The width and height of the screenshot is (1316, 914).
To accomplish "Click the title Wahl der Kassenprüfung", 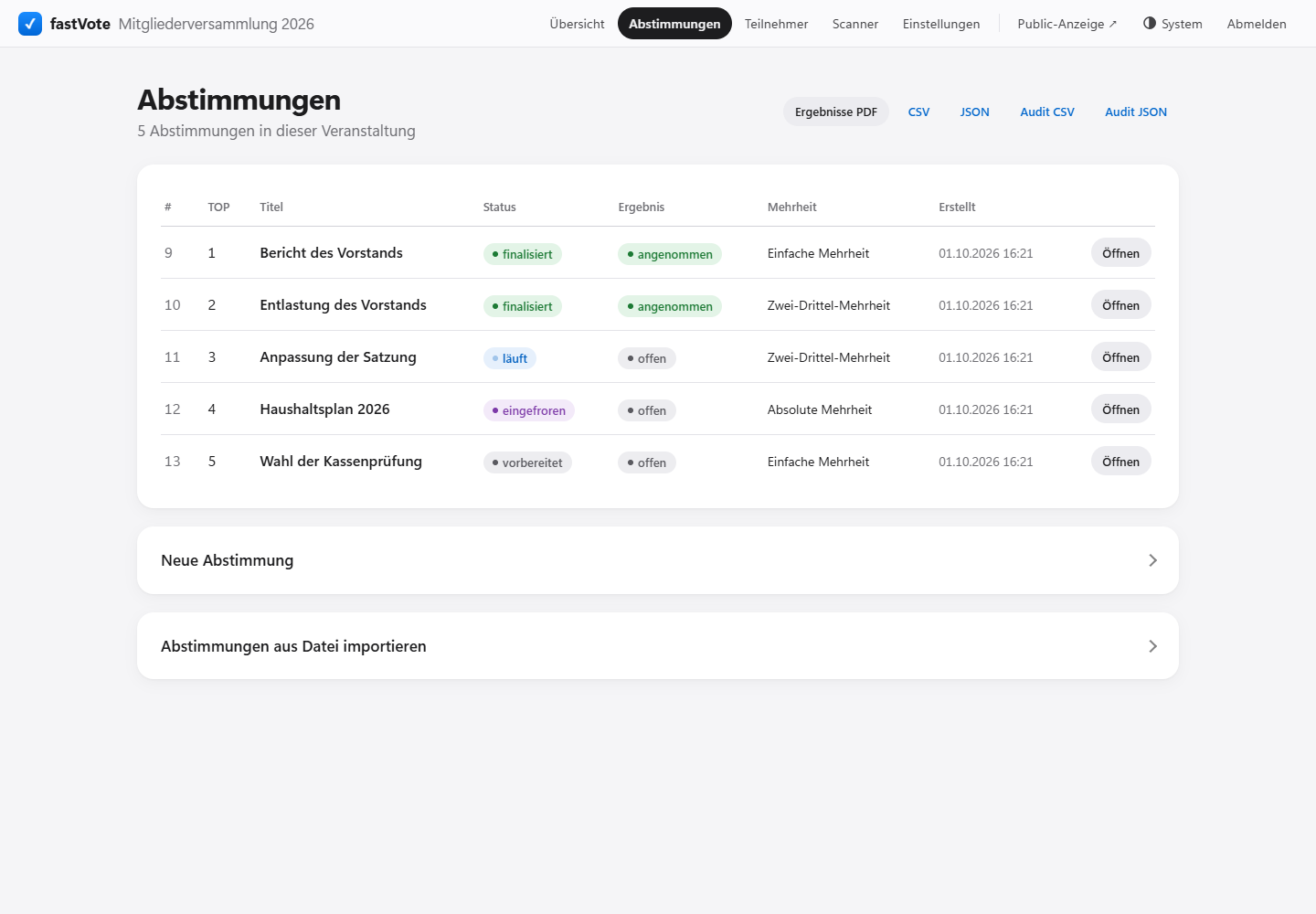I will (341, 462).
